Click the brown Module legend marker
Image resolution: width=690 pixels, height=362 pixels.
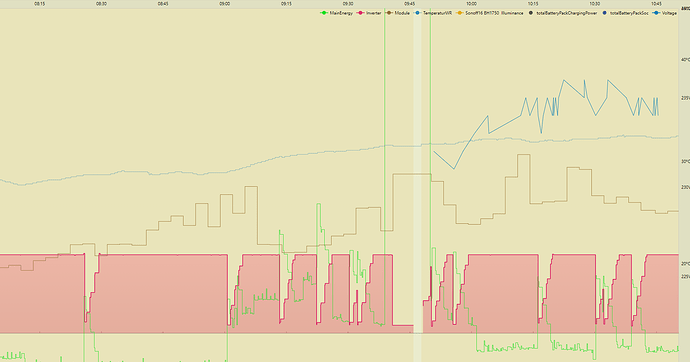pyautogui.click(x=389, y=13)
